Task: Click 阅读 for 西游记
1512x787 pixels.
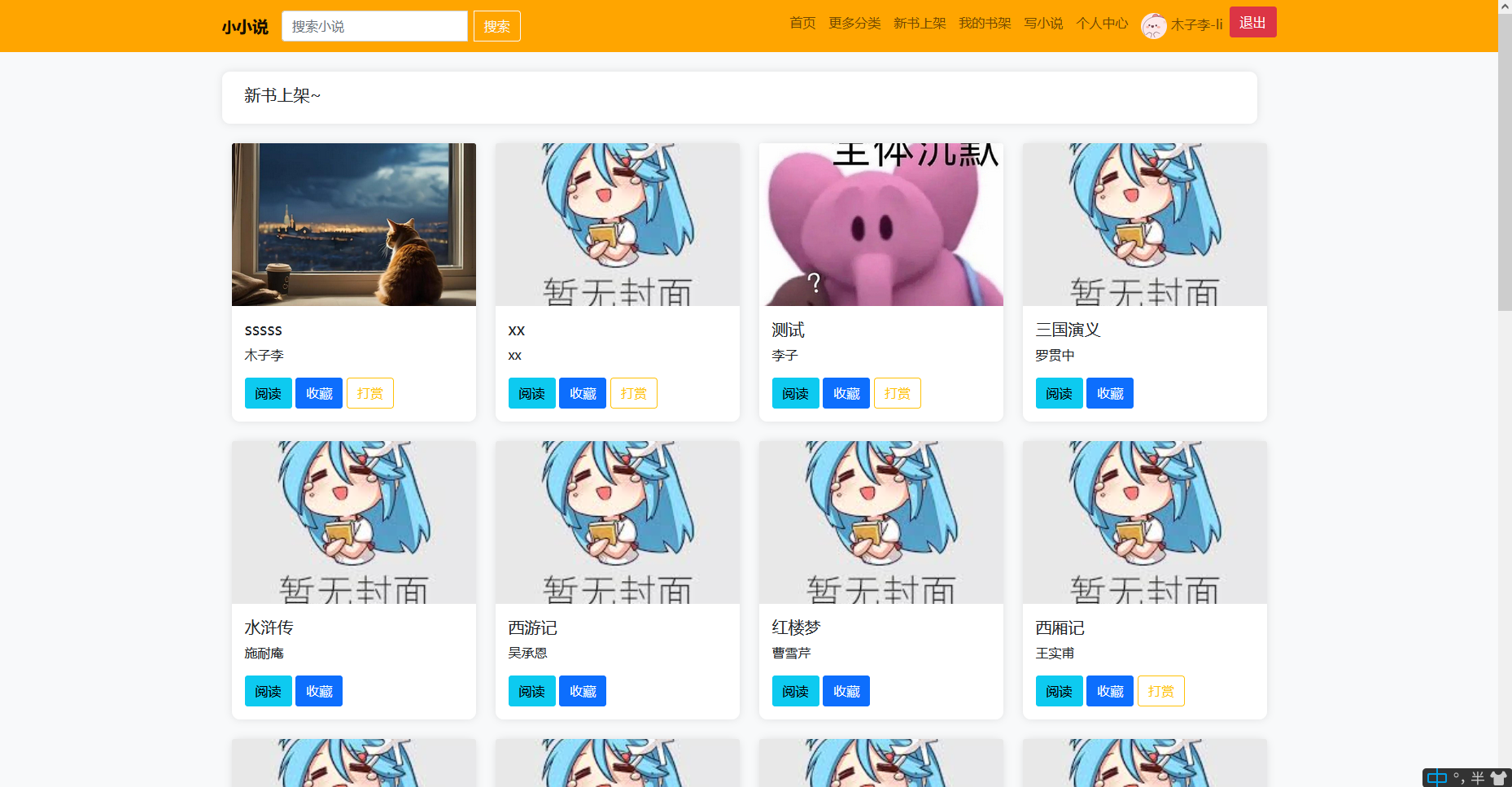Action: (x=532, y=691)
